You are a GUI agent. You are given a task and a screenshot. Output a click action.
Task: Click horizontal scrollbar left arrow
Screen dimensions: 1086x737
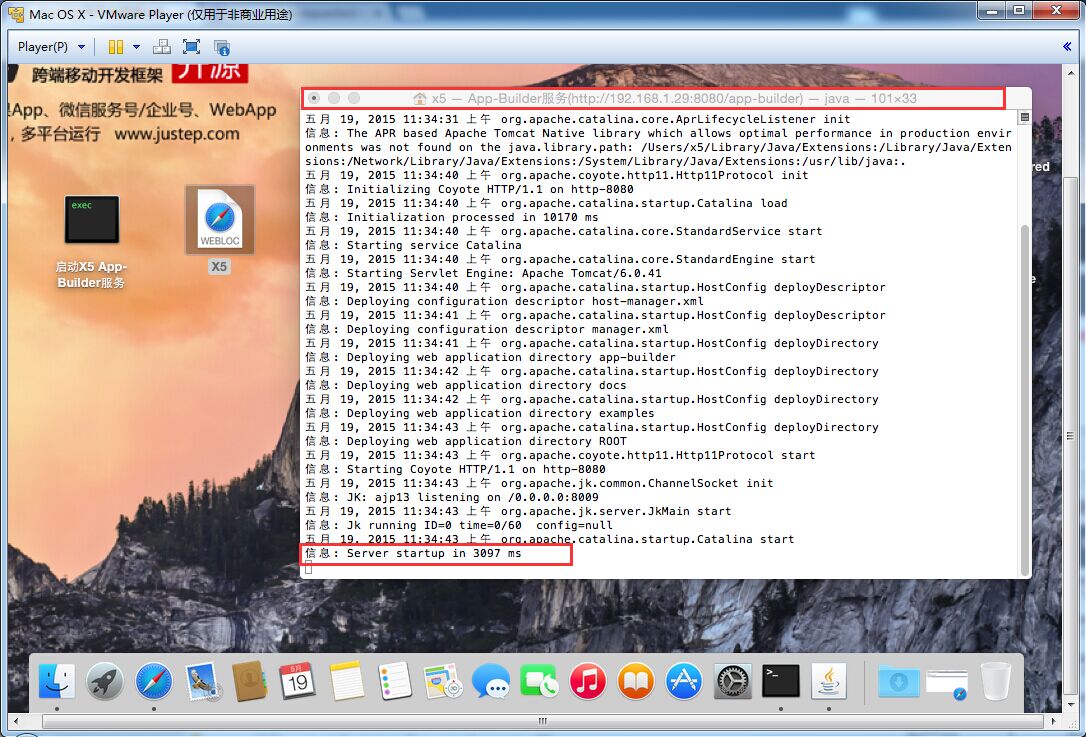[16, 721]
